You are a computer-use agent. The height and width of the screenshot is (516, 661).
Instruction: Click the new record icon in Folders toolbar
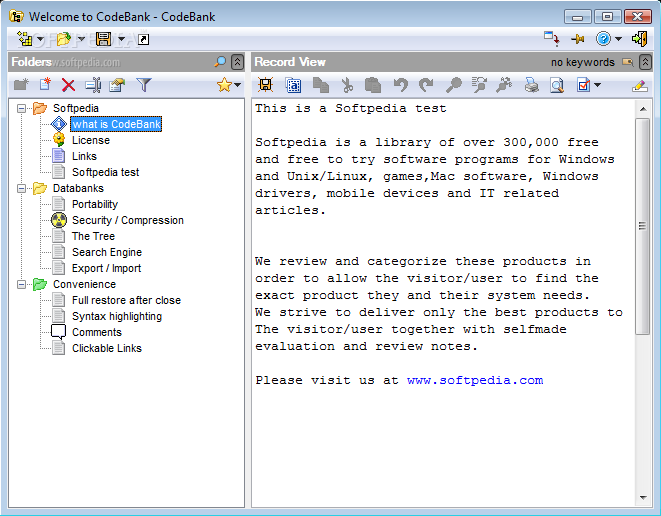(45, 85)
